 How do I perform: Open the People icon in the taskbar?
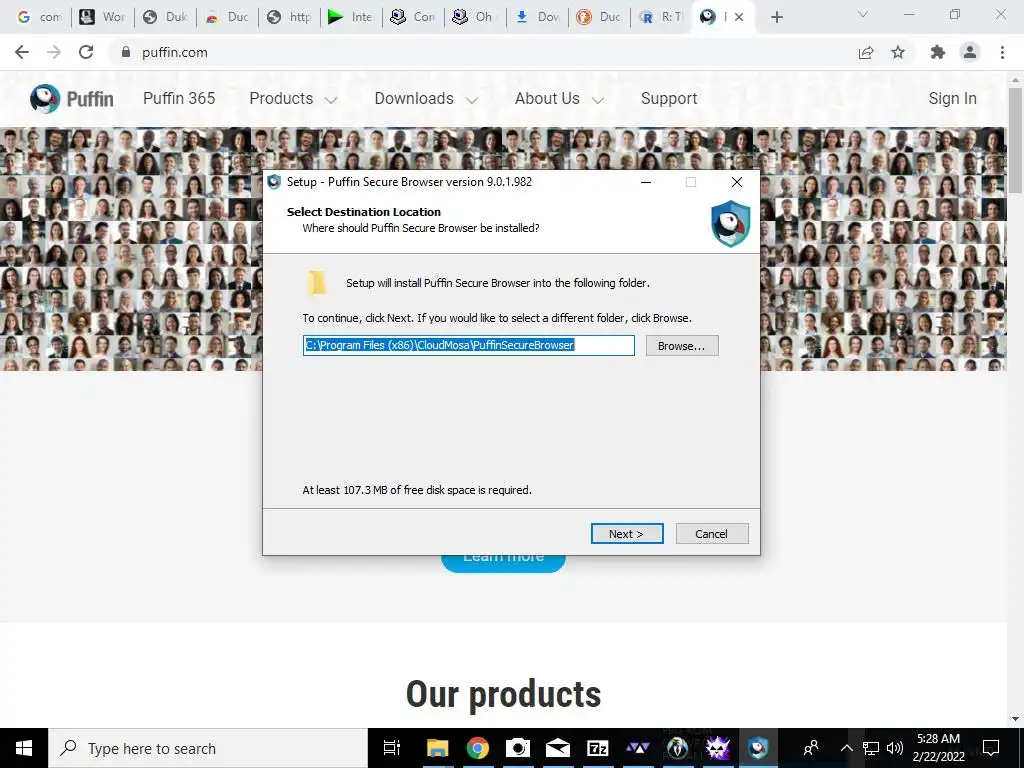[811, 748]
